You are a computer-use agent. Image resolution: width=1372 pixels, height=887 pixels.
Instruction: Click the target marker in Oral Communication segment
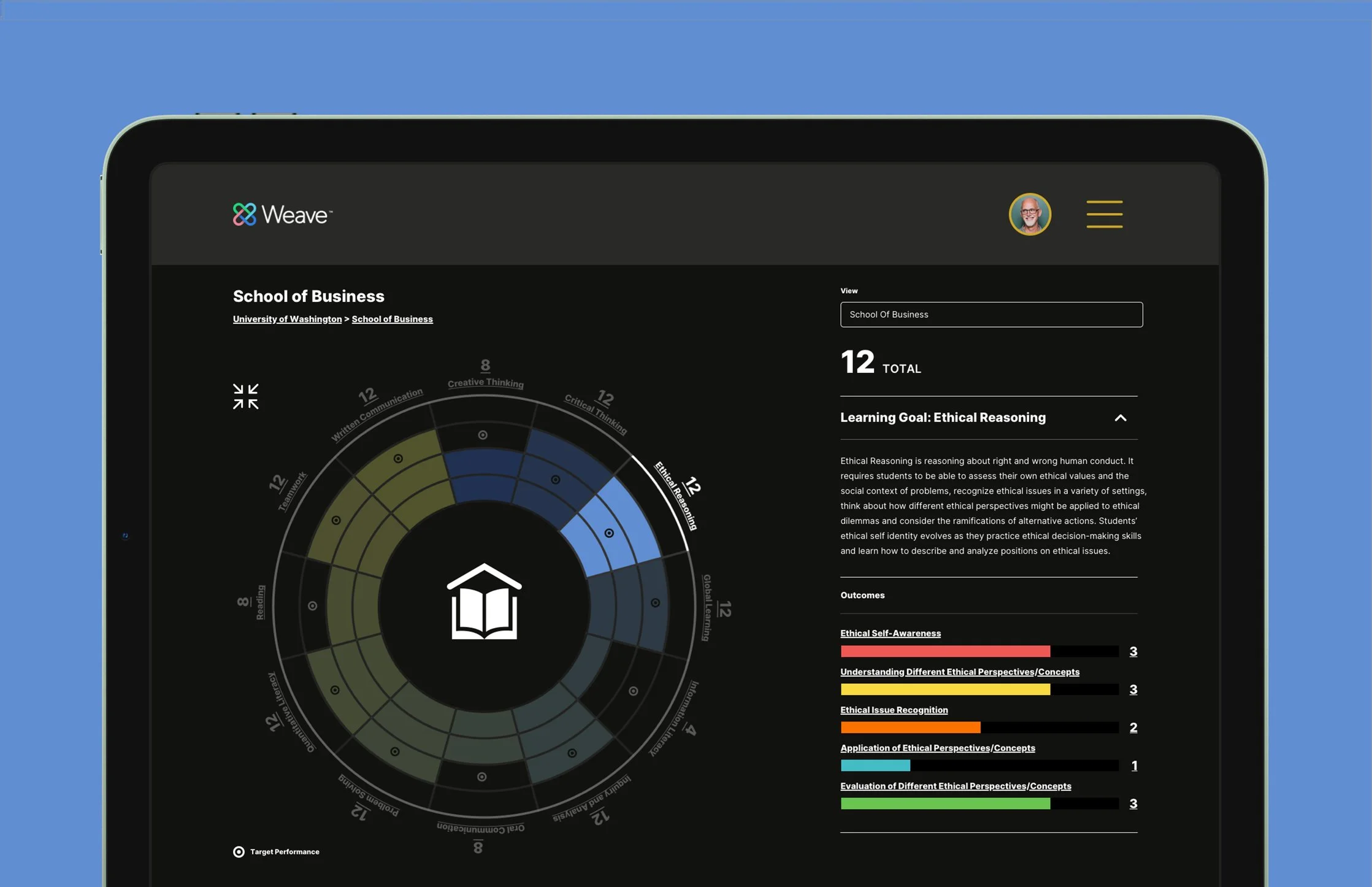[x=482, y=777]
